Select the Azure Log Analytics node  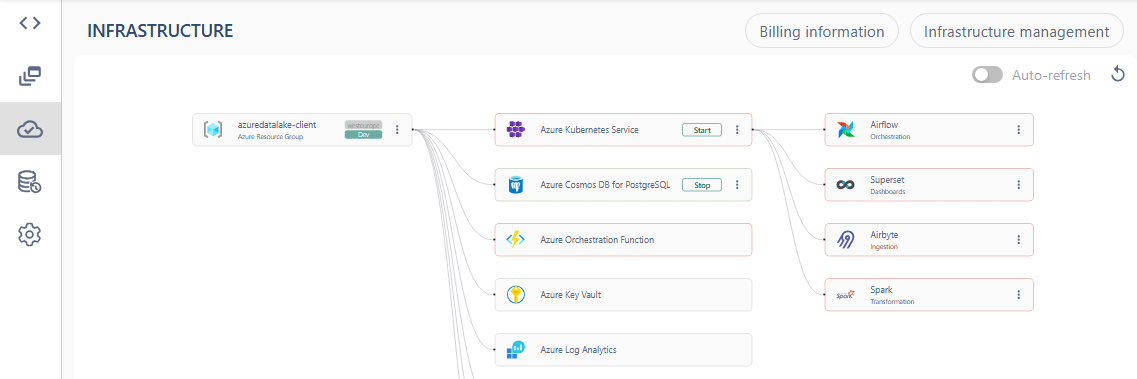(624, 350)
